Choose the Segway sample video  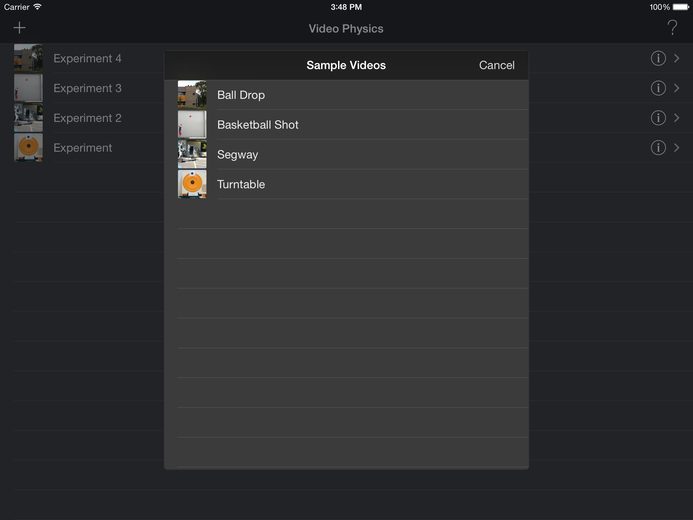[346, 155]
